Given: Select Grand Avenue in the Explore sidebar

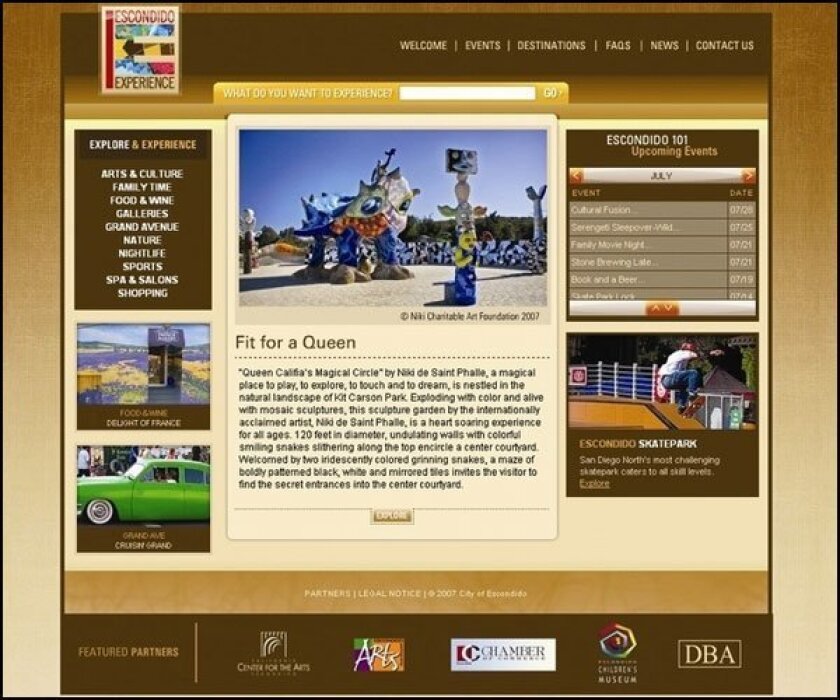Looking at the screenshot, I should click(142, 227).
